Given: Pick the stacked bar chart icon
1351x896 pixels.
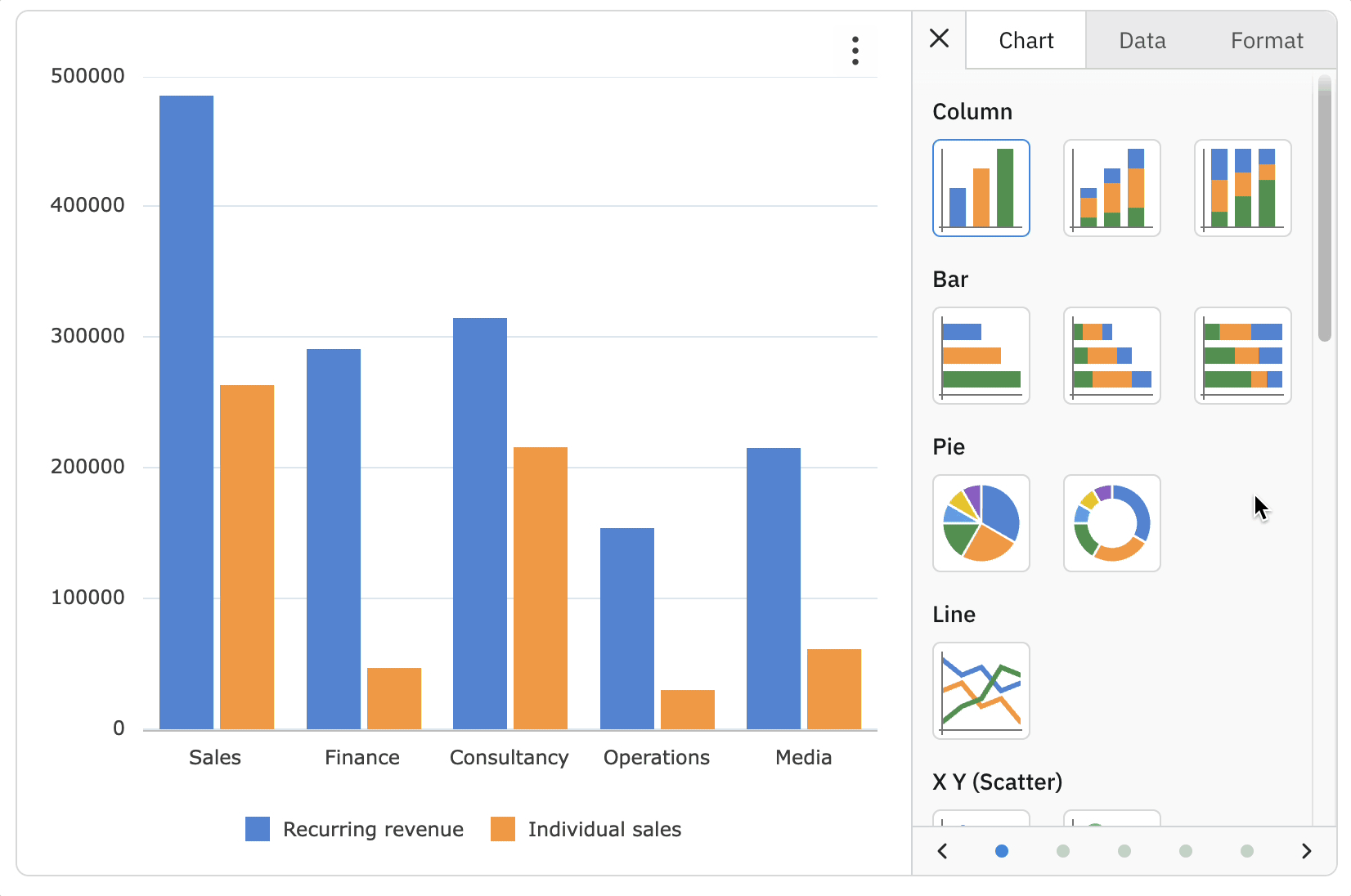Looking at the screenshot, I should 1111,355.
